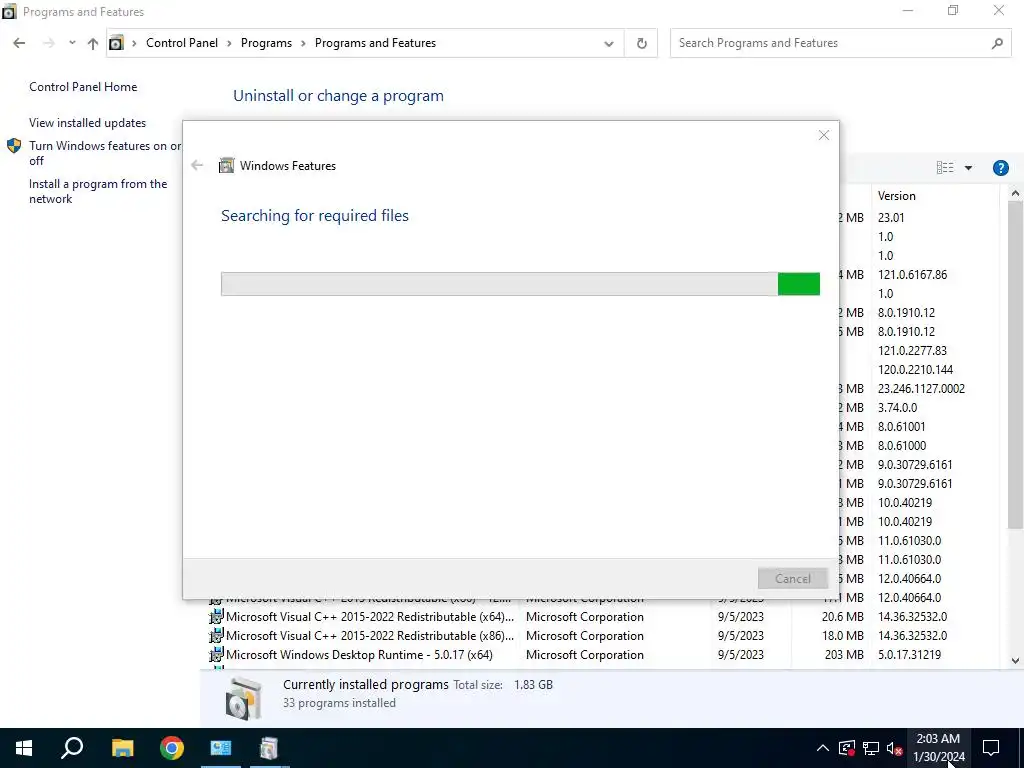Image resolution: width=1024 pixels, height=768 pixels.
Task: Click icon of Windows Desktop Runtime entry
Action: coord(216,654)
